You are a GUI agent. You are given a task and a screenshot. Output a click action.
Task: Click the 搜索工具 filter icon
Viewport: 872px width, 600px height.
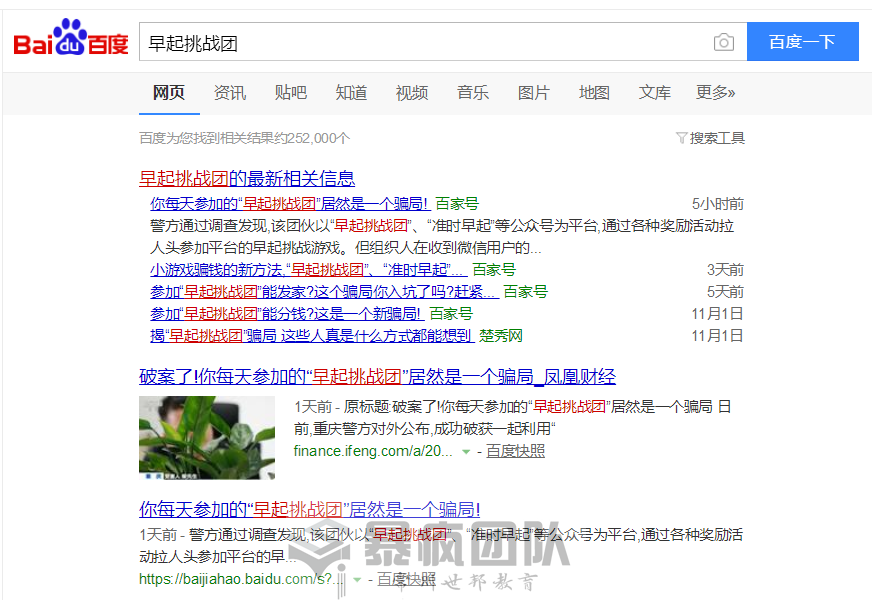coord(681,138)
